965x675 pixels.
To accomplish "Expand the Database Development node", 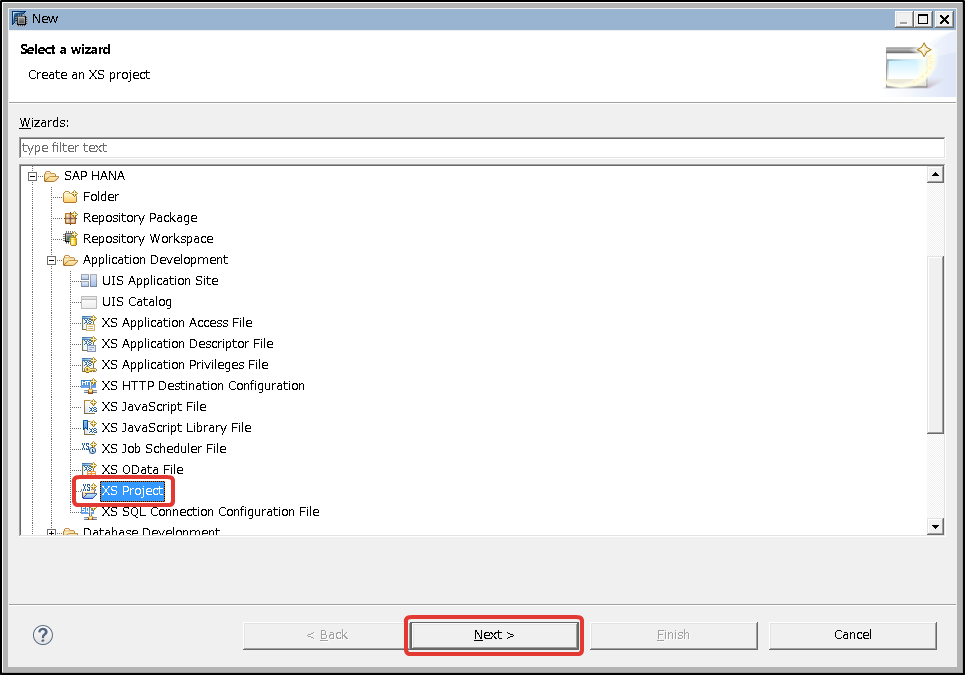I will [51, 532].
